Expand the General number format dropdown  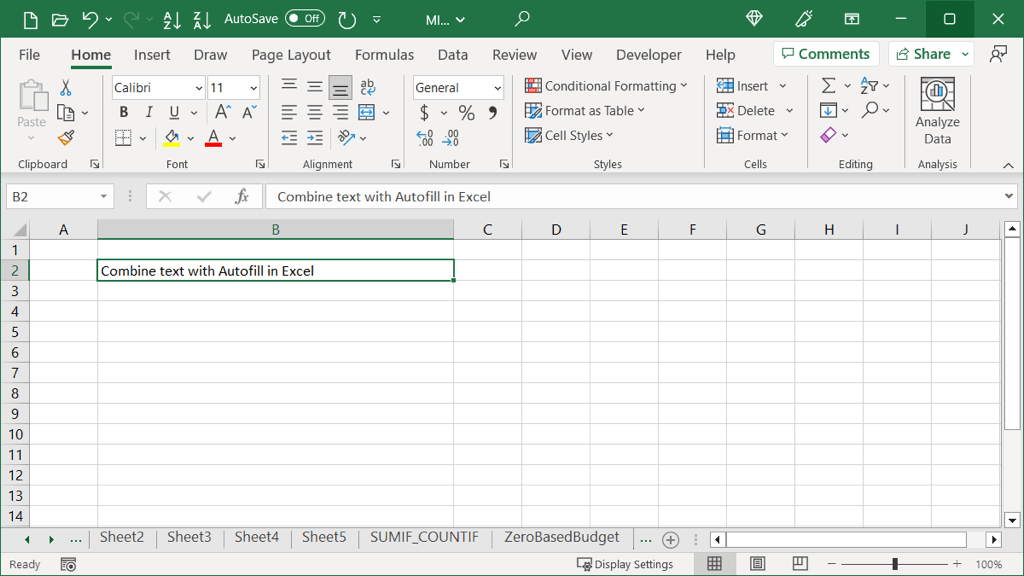pos(497,88)
